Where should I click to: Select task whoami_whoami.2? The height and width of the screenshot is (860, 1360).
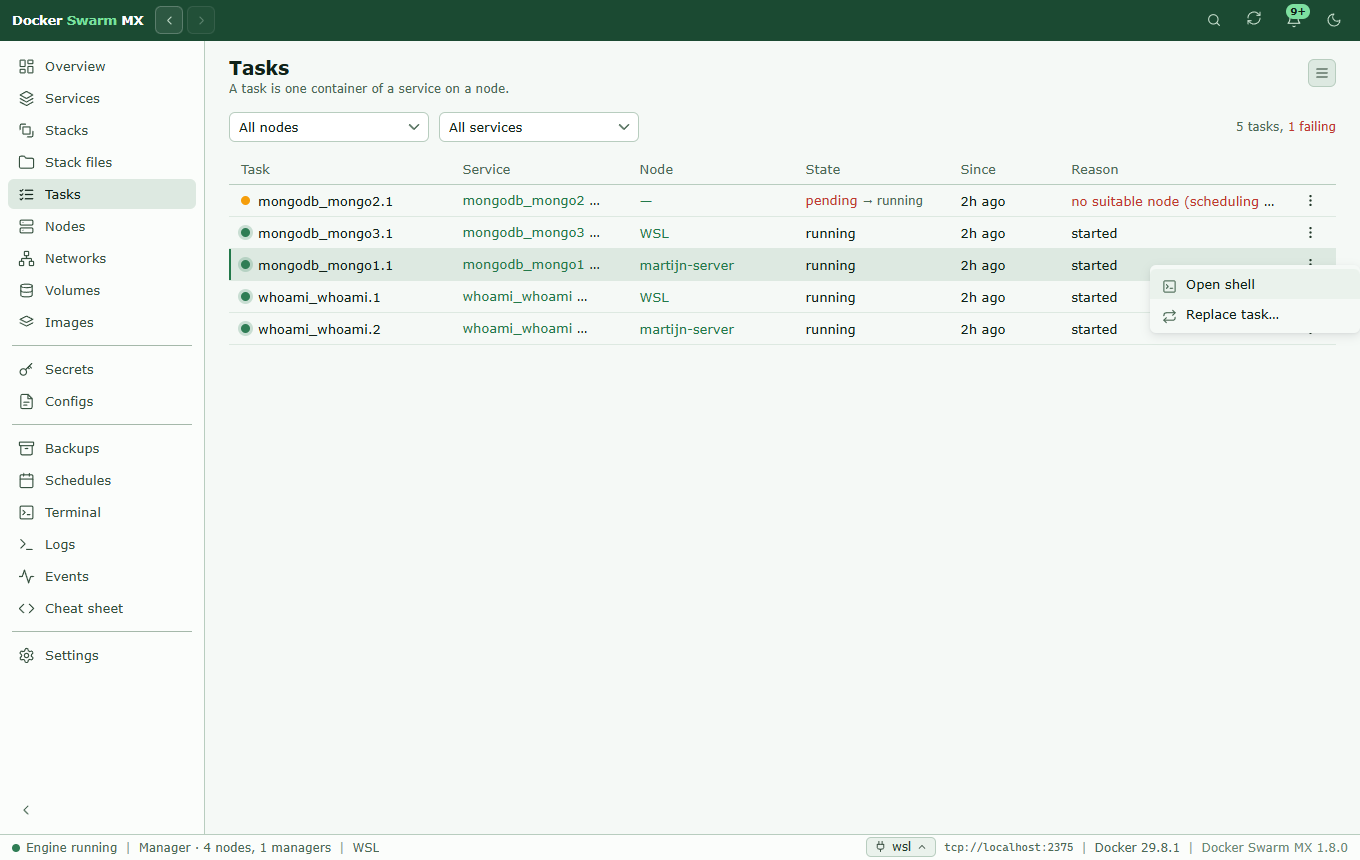click(319, 329)
